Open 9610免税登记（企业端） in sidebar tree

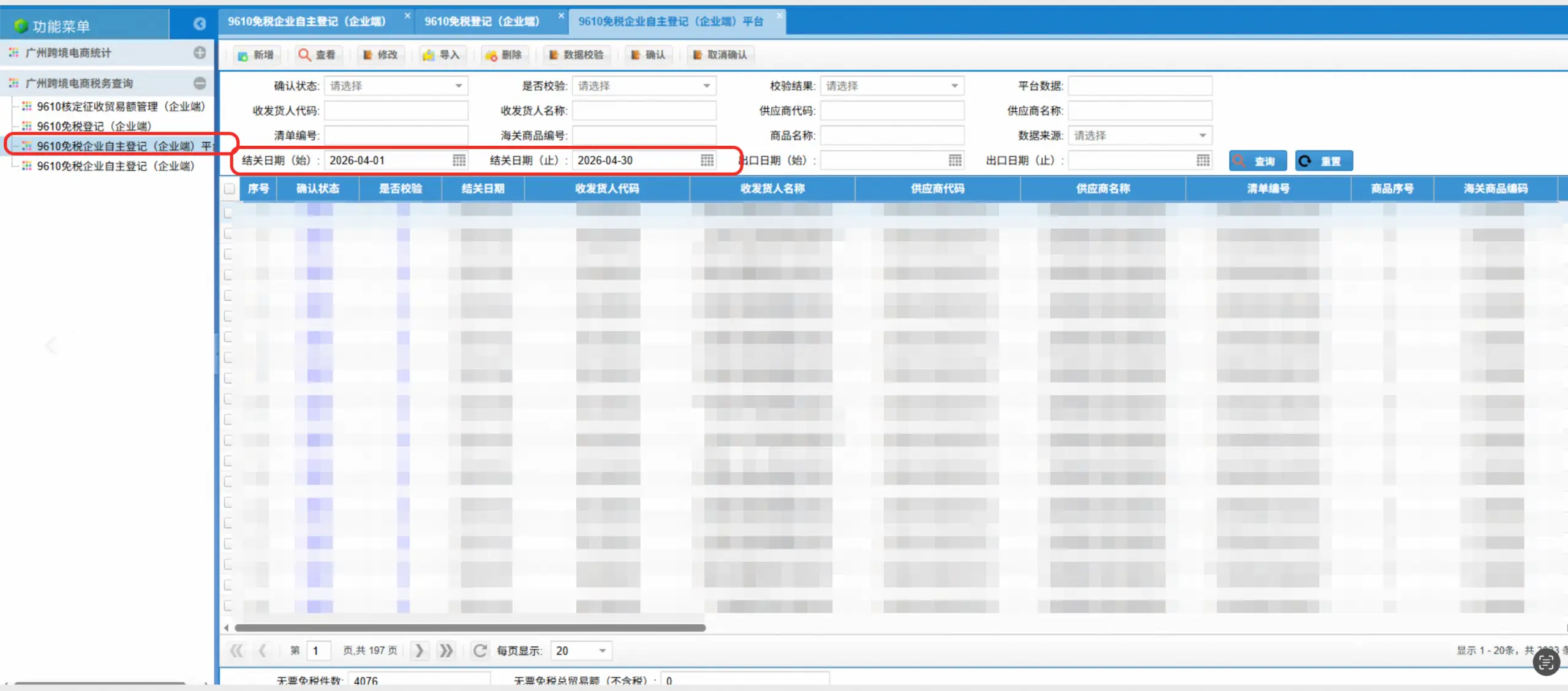coord(94,126)
